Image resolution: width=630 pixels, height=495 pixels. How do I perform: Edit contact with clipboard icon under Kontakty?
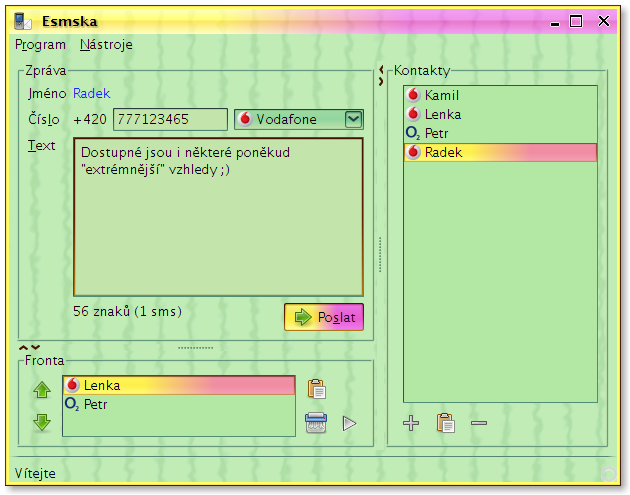coord(446,423)
